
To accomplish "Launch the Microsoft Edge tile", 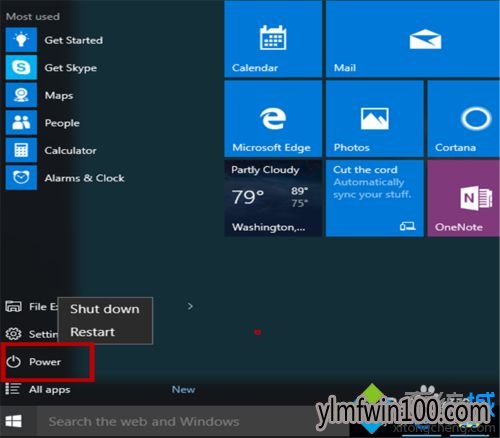I will pos(273,119).
